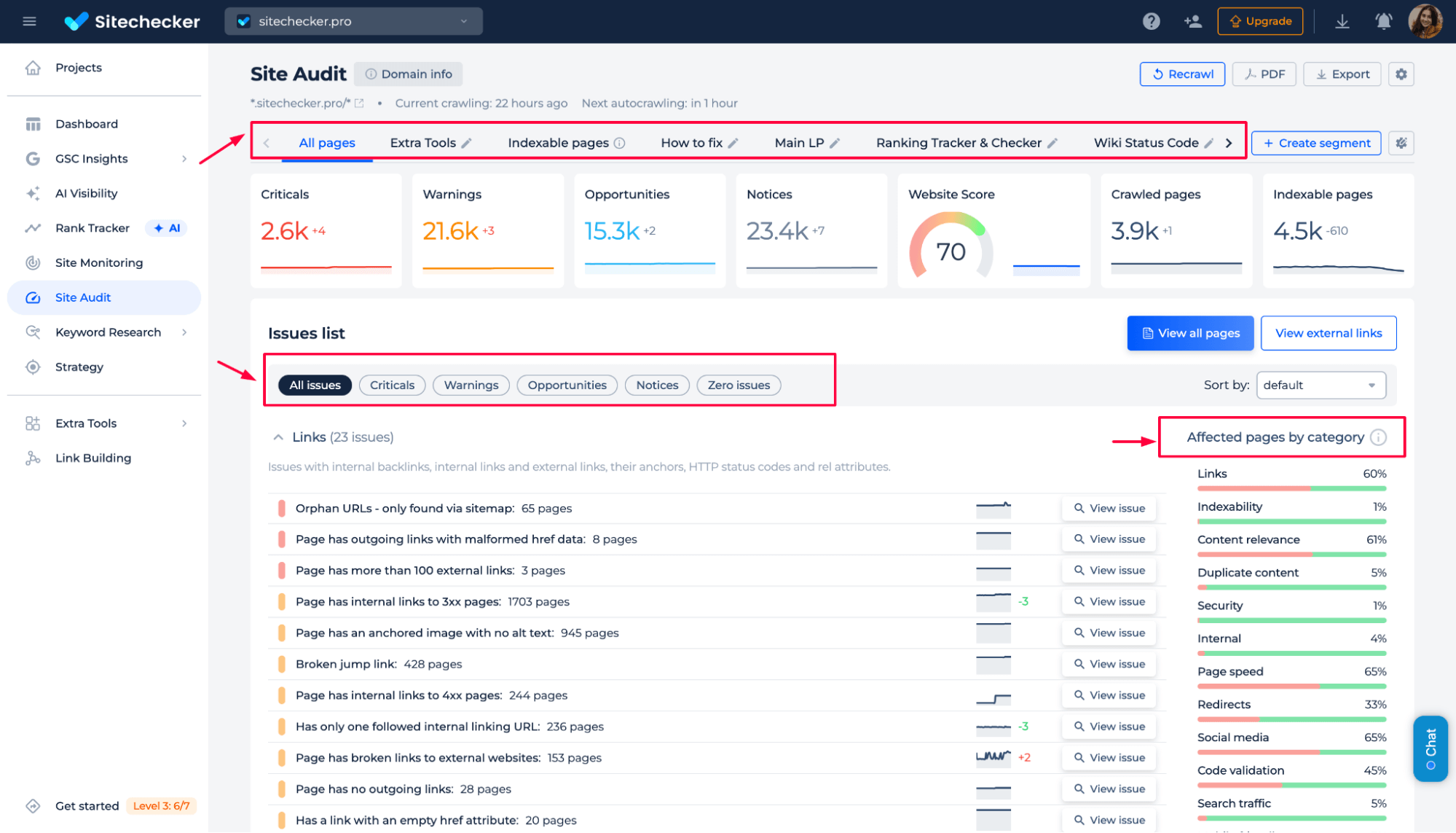Screen dimensions: 1456x833
Task: Click Create segment button
Action: pos(1316,143)
